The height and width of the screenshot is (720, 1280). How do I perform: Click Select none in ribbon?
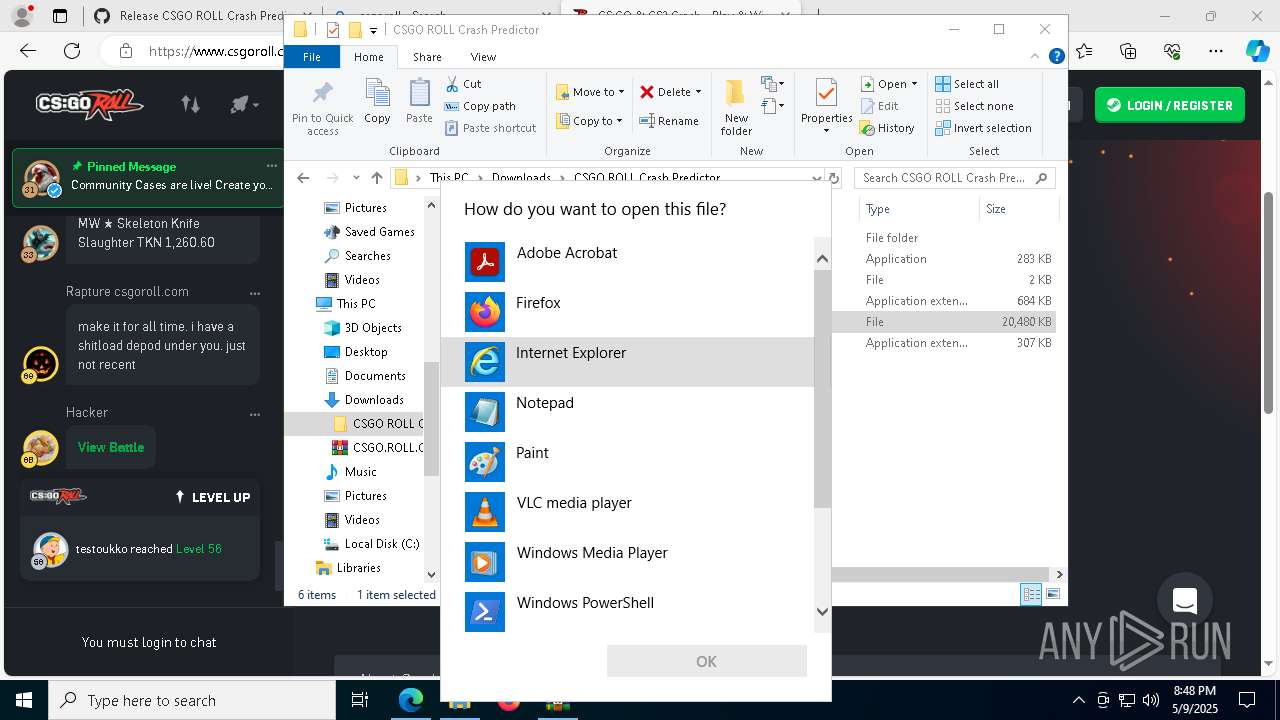click(x=974, y=106)
